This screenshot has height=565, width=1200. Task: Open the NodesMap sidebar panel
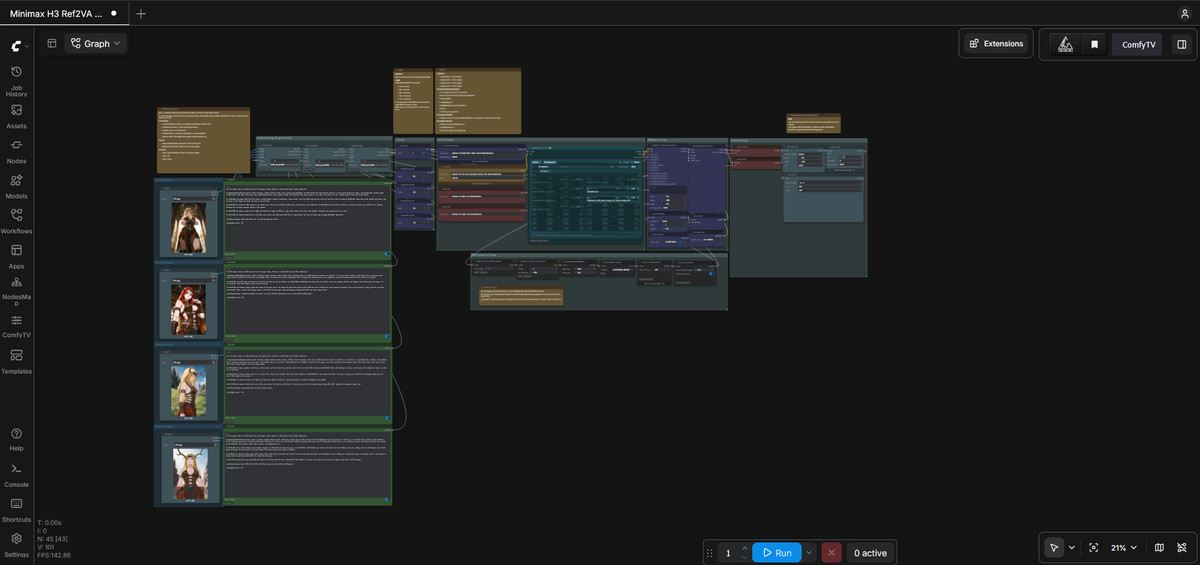[x=17, y=291]
